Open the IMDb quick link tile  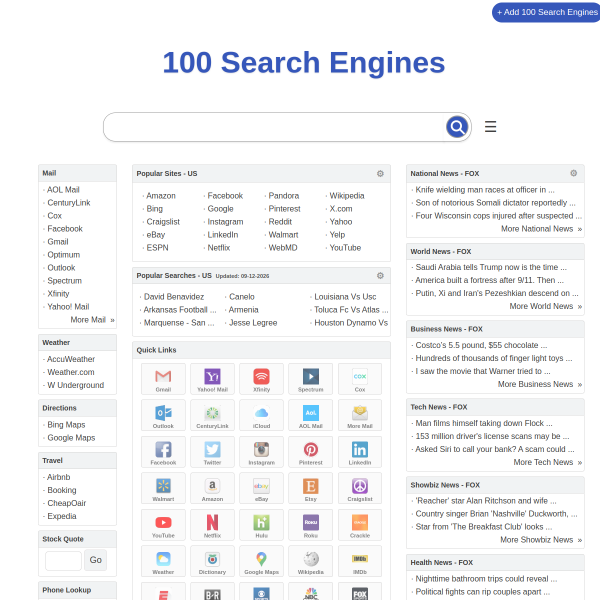[360, 561]
